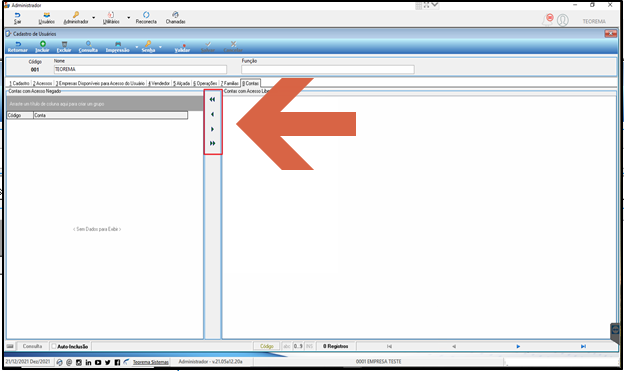Click the Código search field indicator
The height and width of the screenshot is (371, 624).
point(267,346)
